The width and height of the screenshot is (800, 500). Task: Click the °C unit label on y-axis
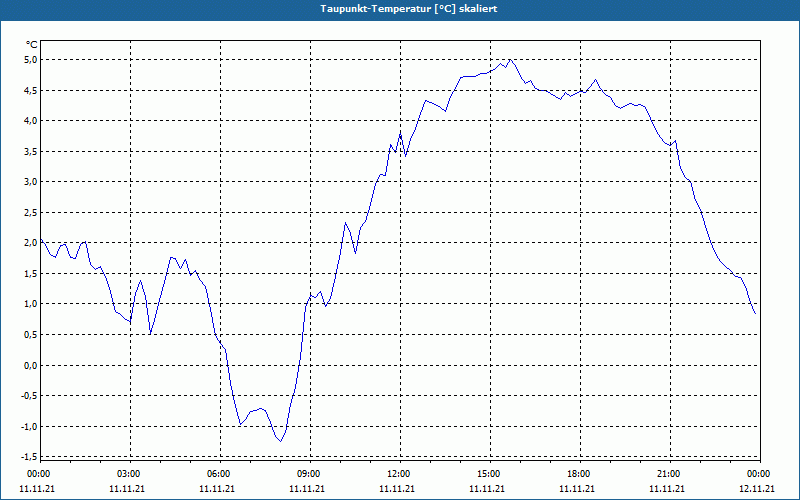click(32, 45)
